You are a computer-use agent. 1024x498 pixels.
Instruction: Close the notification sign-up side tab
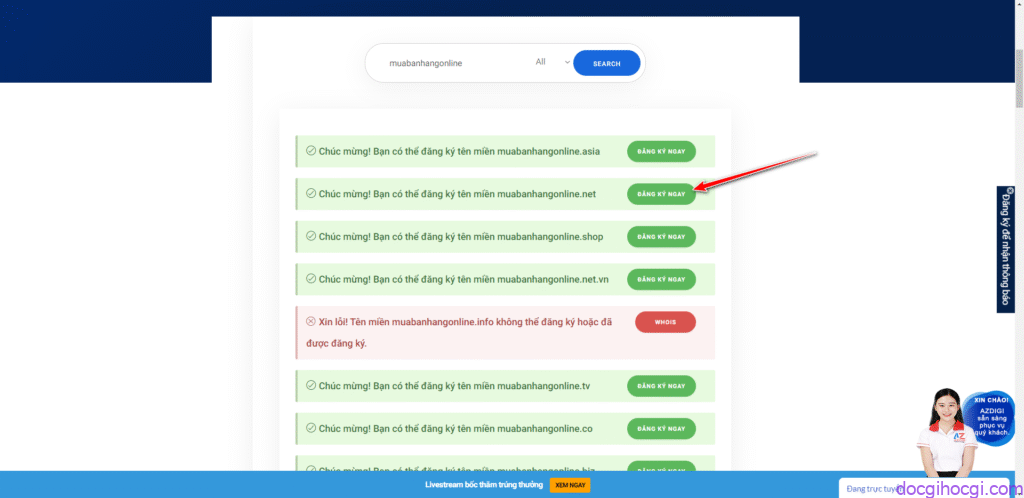pos(1010,190)
